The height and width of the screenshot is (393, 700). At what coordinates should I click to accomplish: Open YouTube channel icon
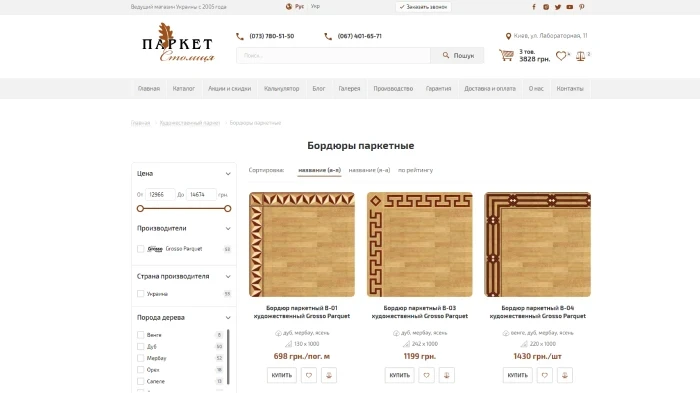click(570, 7)
